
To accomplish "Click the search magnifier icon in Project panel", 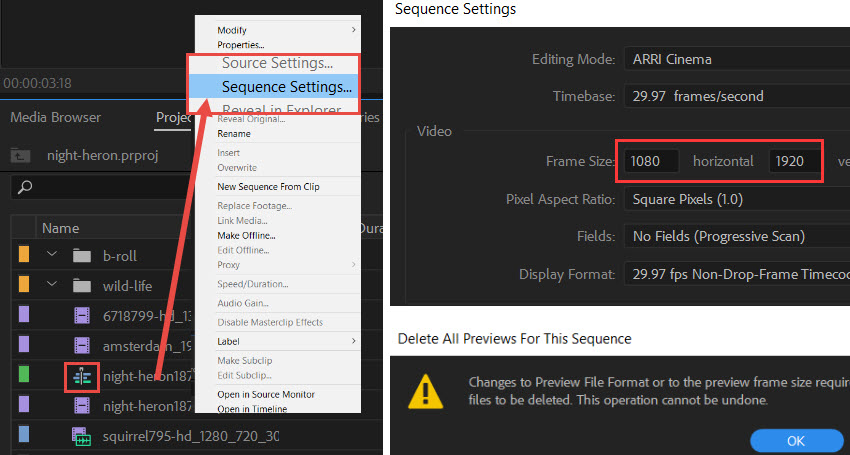I will pyautogui.click(x=25, y=187).
